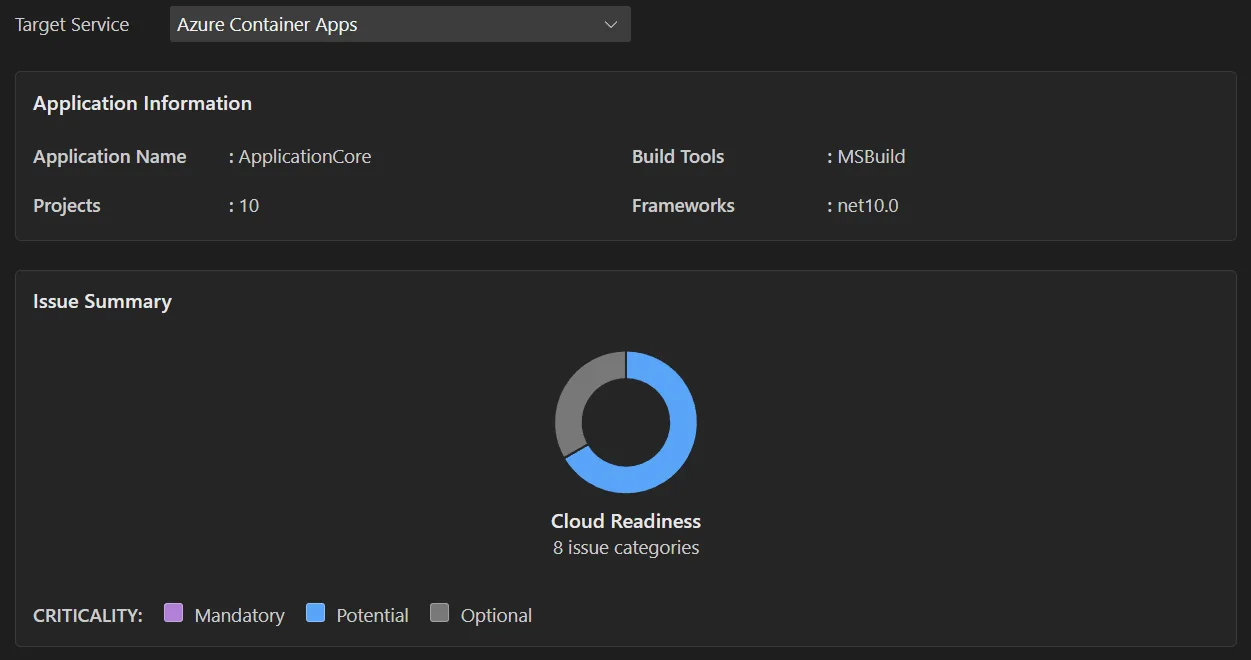Click the CRITICALITY legend label
The height and width of the screenshot is (660, 1251).
point(88,615)
